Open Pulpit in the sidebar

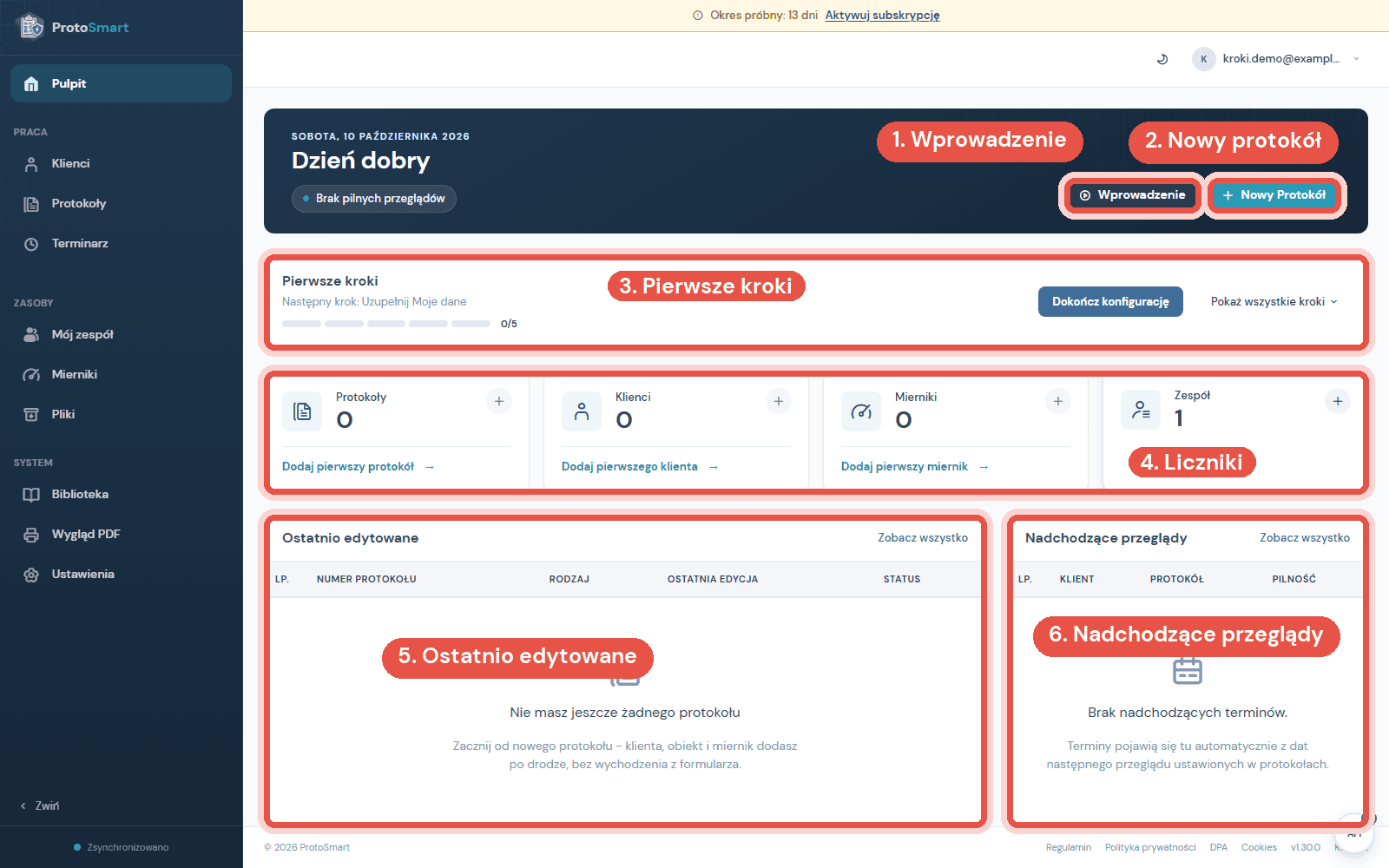point(121,83)
